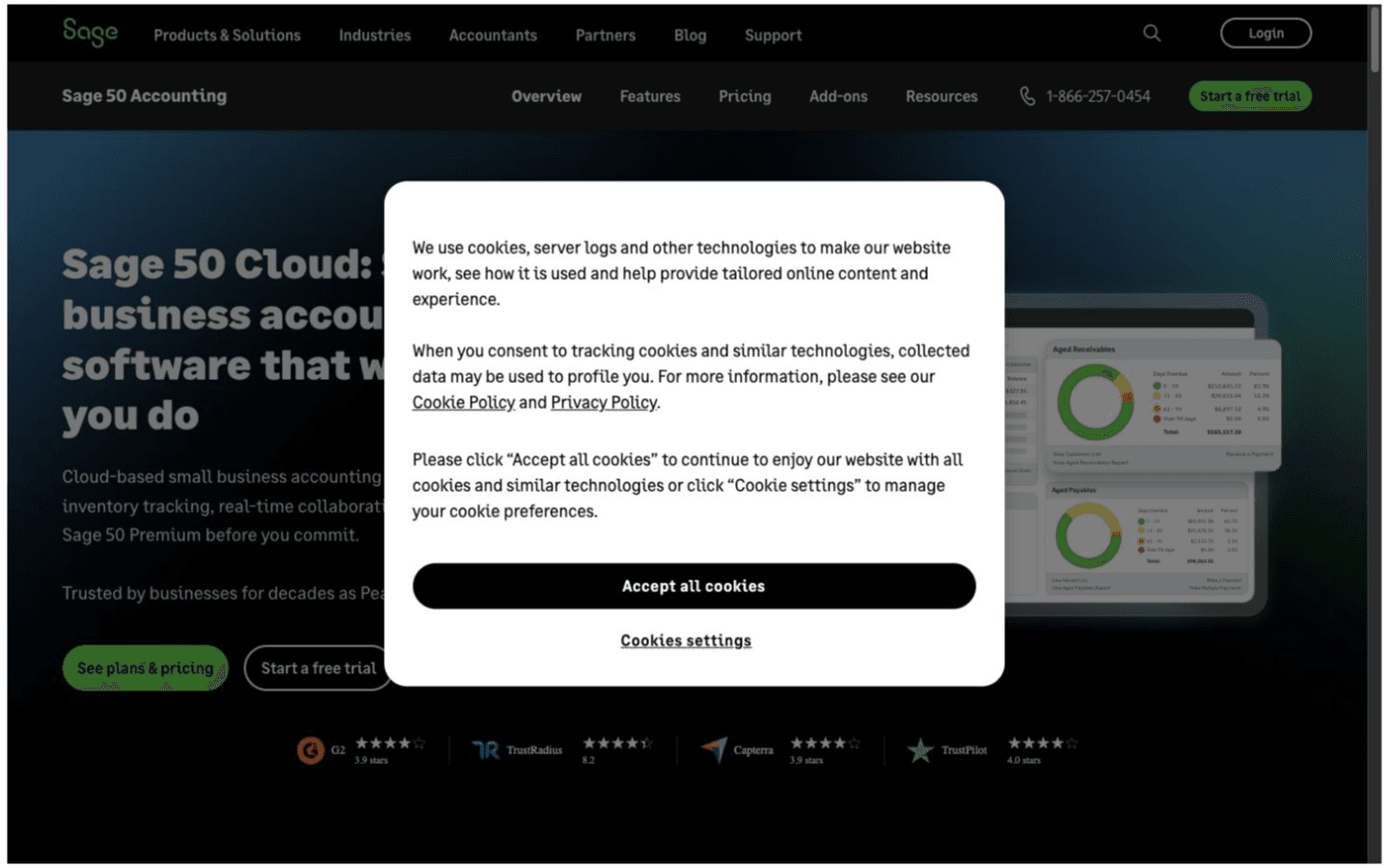
Task: Click the TrustPilot star logo
Action: (920, 749)
